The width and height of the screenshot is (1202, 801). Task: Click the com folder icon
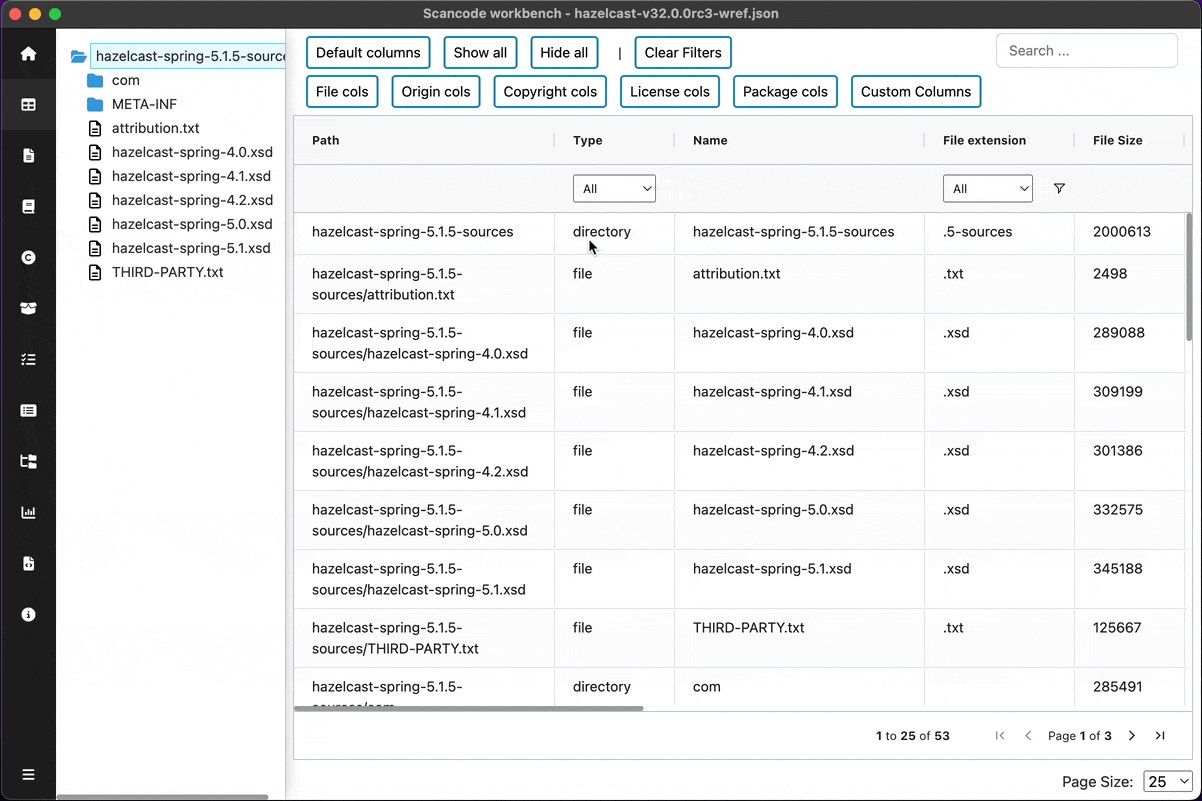pos(95,80)
